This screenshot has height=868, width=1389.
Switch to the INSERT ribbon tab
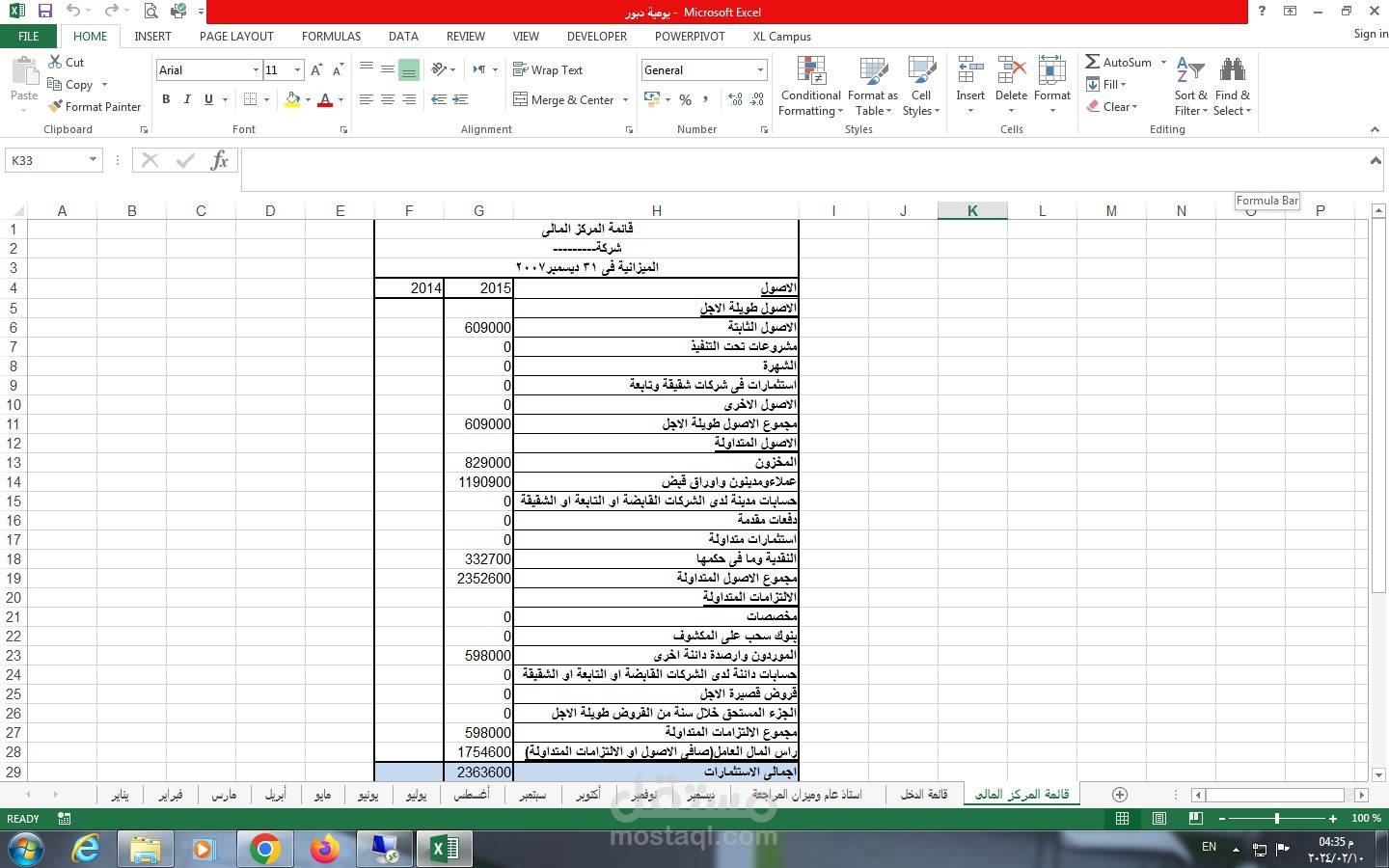point(152,37)
